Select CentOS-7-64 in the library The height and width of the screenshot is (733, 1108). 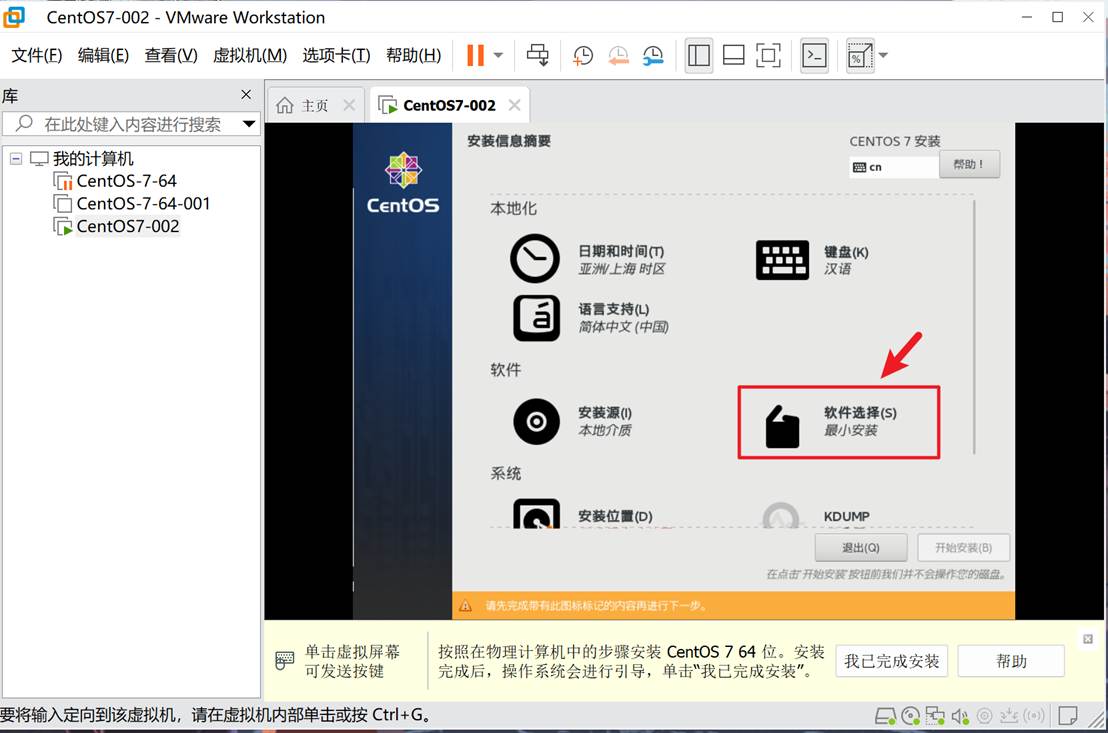126,181
